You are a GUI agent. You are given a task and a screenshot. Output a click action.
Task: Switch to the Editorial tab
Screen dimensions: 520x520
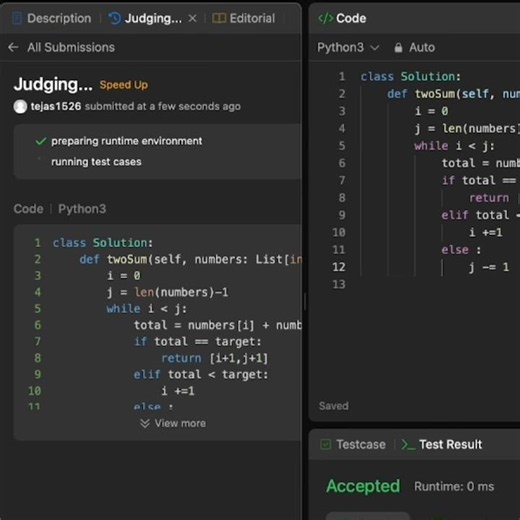[244, 18]
